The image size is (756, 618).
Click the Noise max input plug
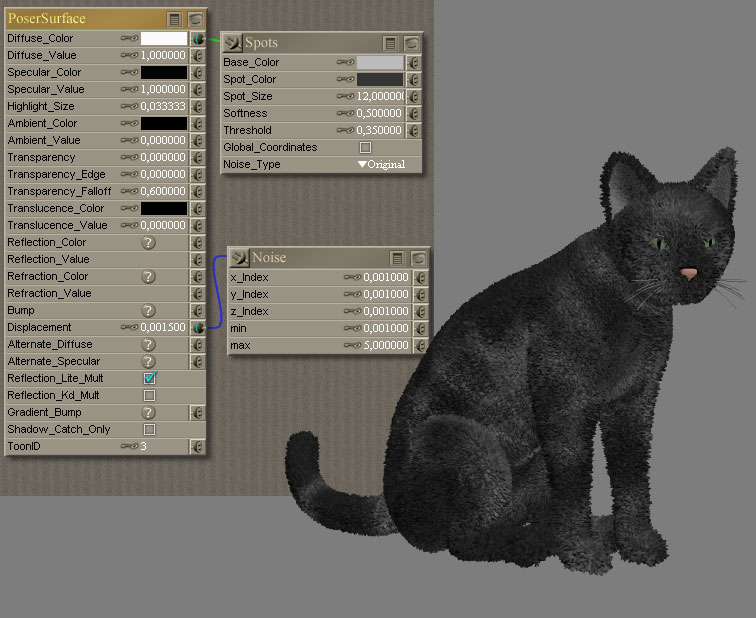[420, 346]
